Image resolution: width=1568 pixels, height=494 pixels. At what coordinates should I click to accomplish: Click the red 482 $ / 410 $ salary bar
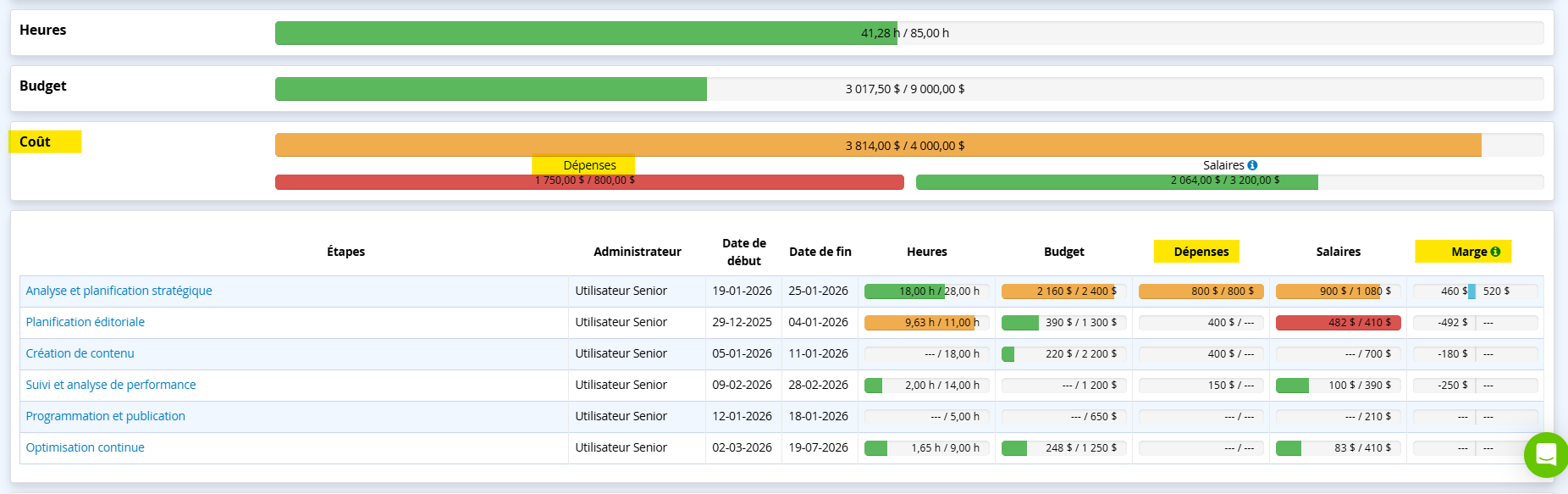(1338, 323)
